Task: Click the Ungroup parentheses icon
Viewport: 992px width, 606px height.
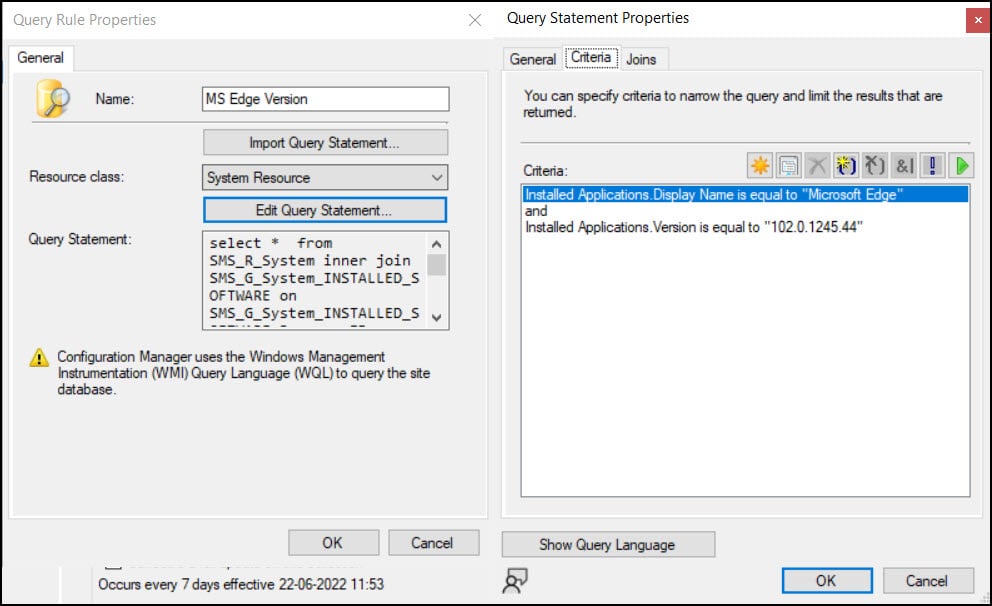Action: (875, 166)
